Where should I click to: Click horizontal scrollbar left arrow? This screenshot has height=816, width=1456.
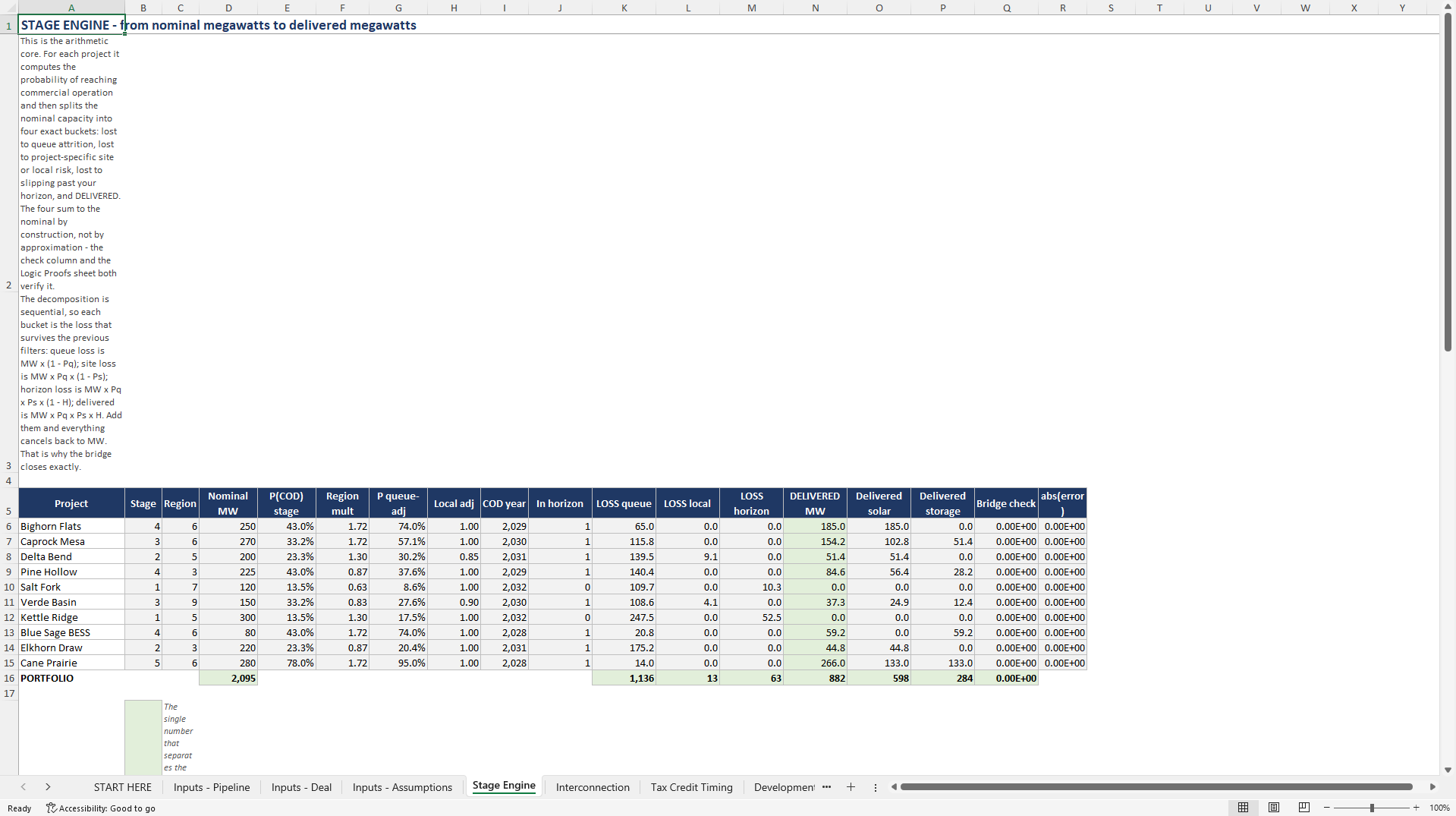[894, 787]
